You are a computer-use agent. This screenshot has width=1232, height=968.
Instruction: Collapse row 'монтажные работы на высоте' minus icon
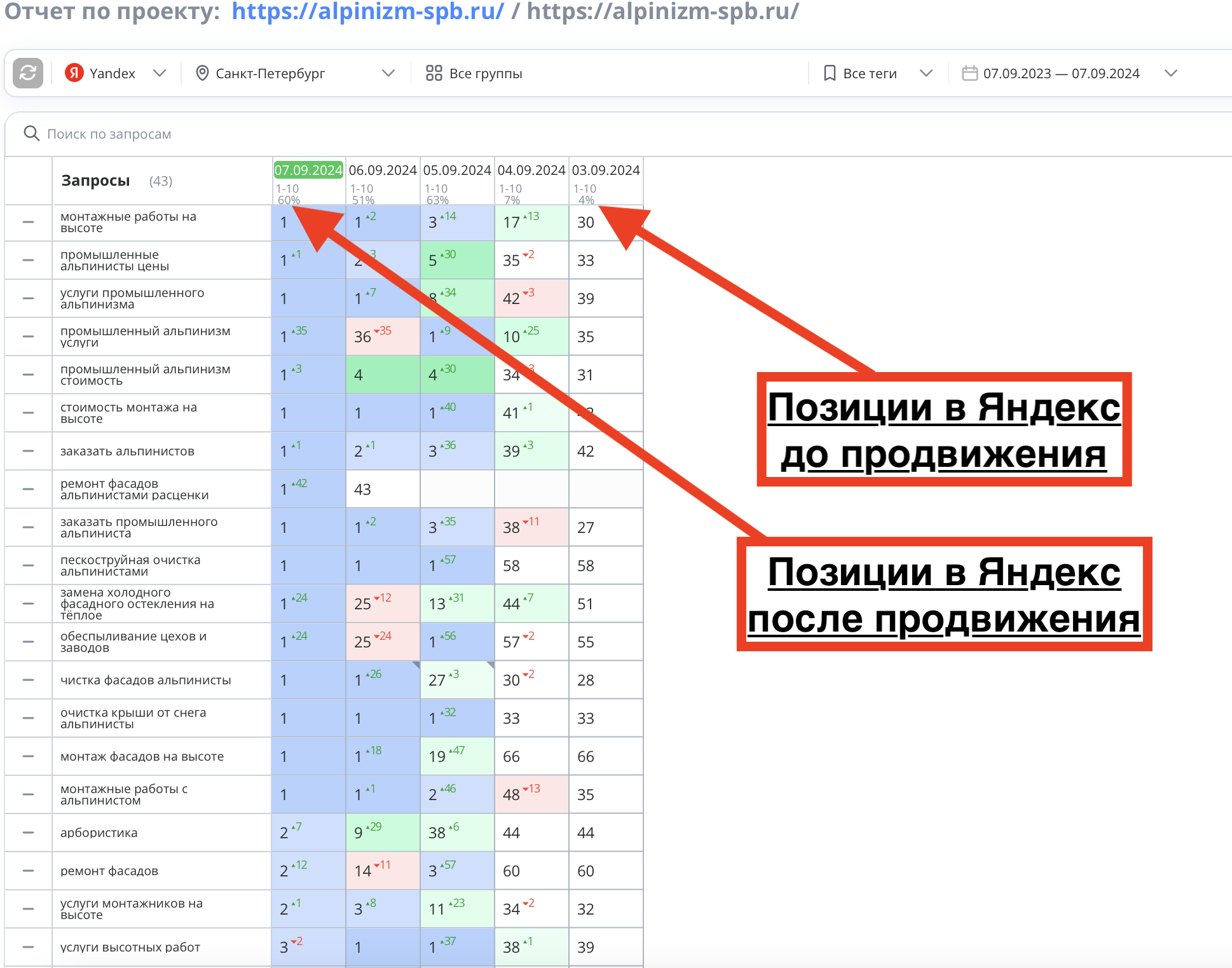click(28, 222)
